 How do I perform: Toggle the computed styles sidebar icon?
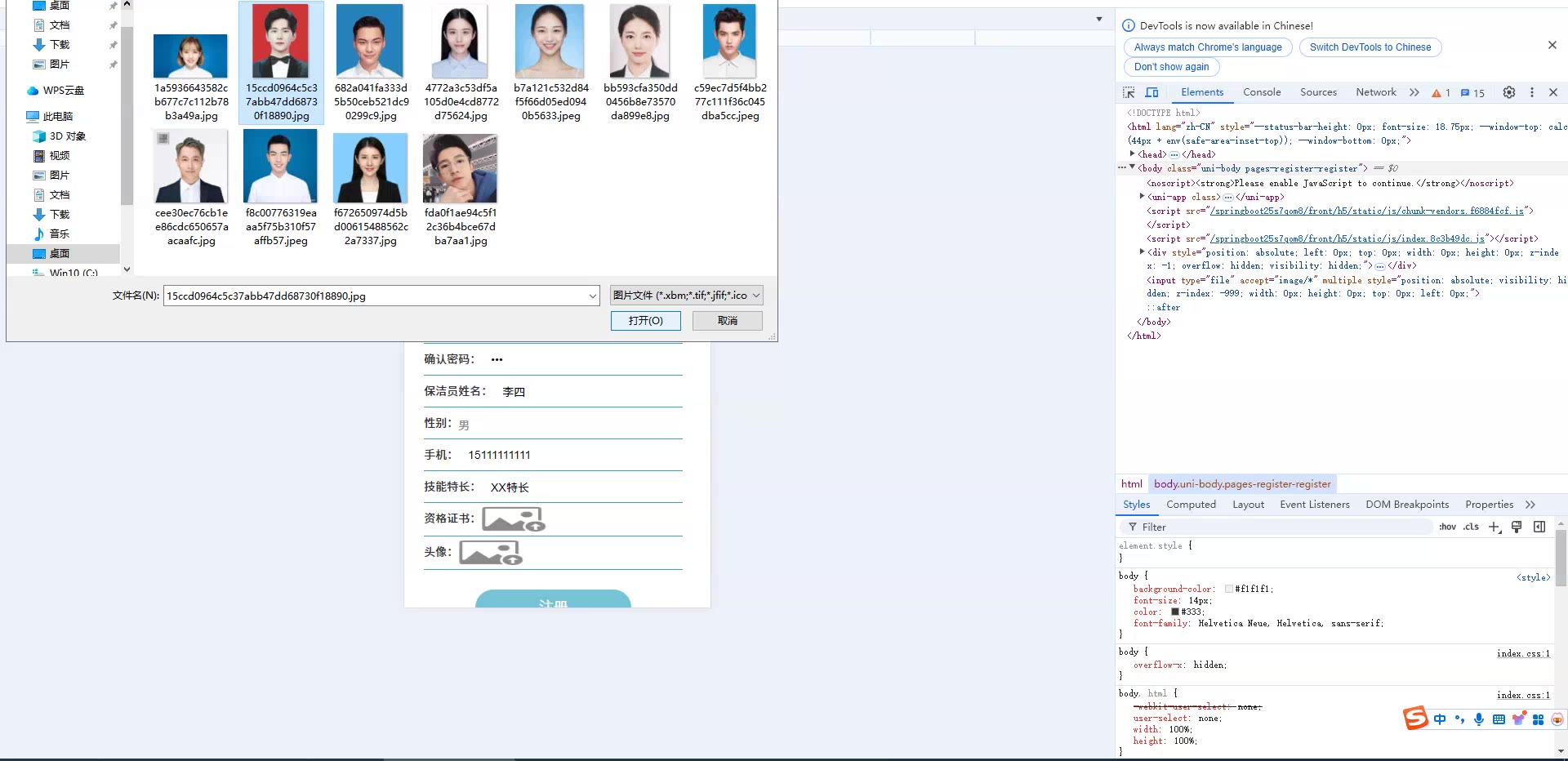[1539, 527]
